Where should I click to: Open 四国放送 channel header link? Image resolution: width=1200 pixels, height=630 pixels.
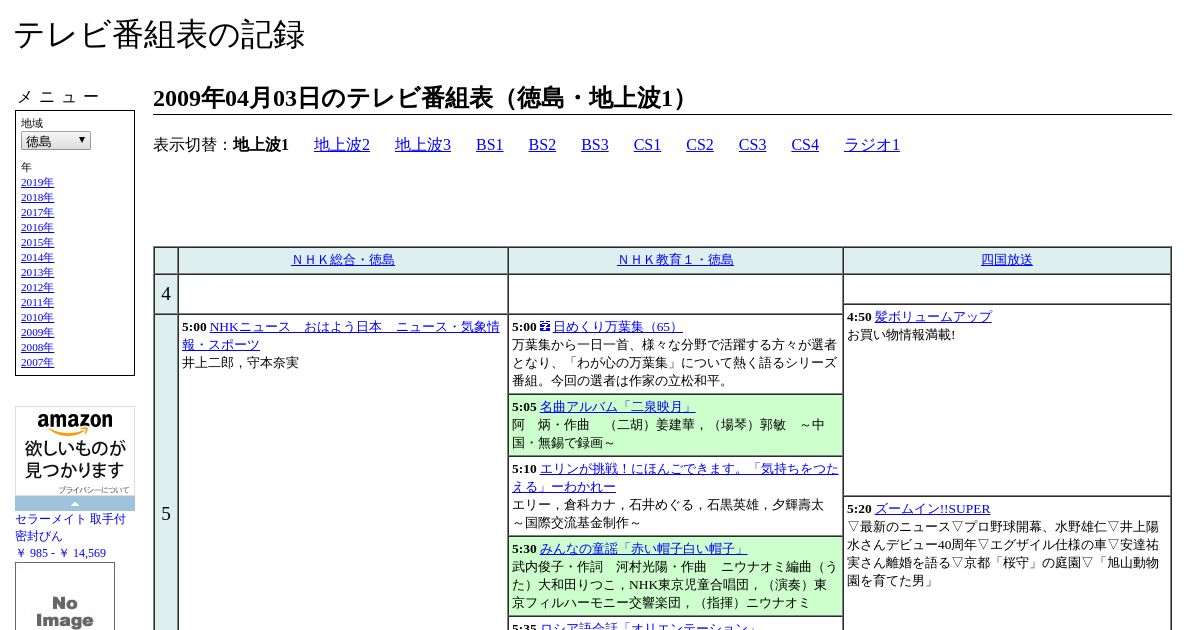click(x=1007, y=260)
